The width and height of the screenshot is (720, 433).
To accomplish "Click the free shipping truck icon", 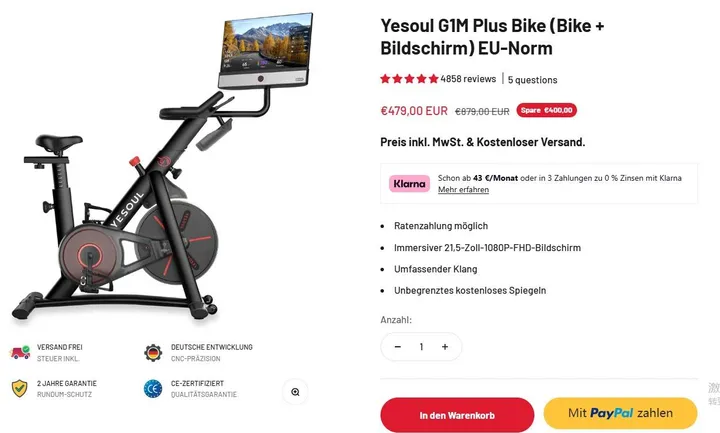I will 20,353.
